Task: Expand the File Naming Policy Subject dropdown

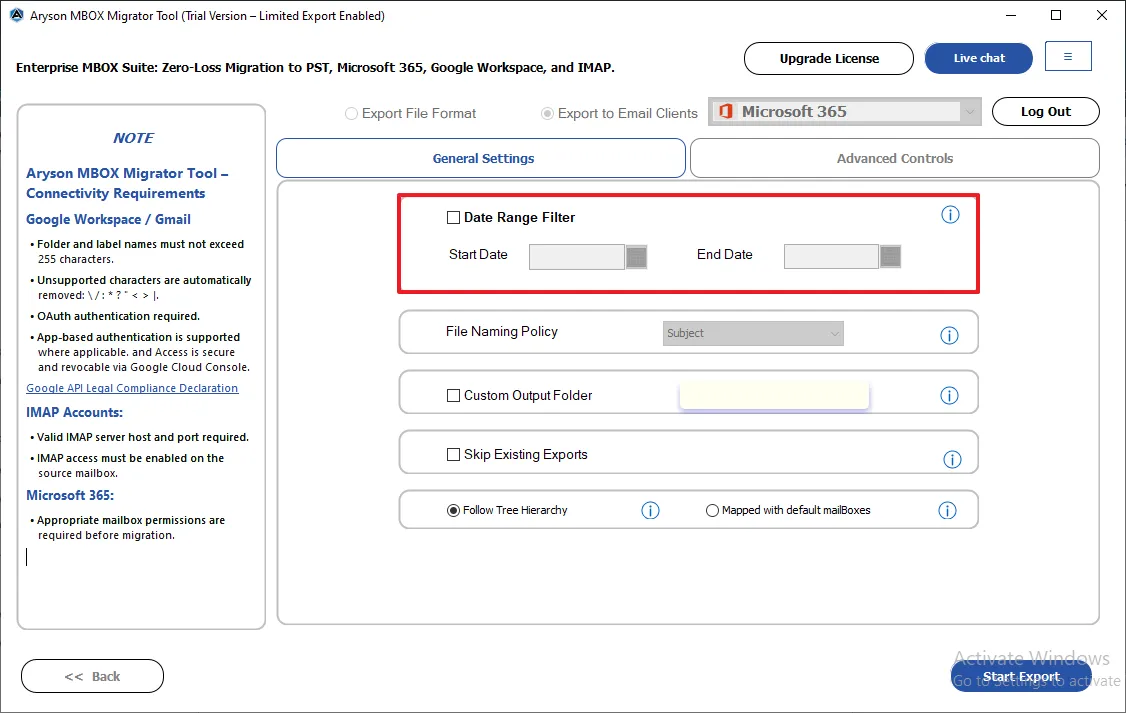Action: pos(753,333)
